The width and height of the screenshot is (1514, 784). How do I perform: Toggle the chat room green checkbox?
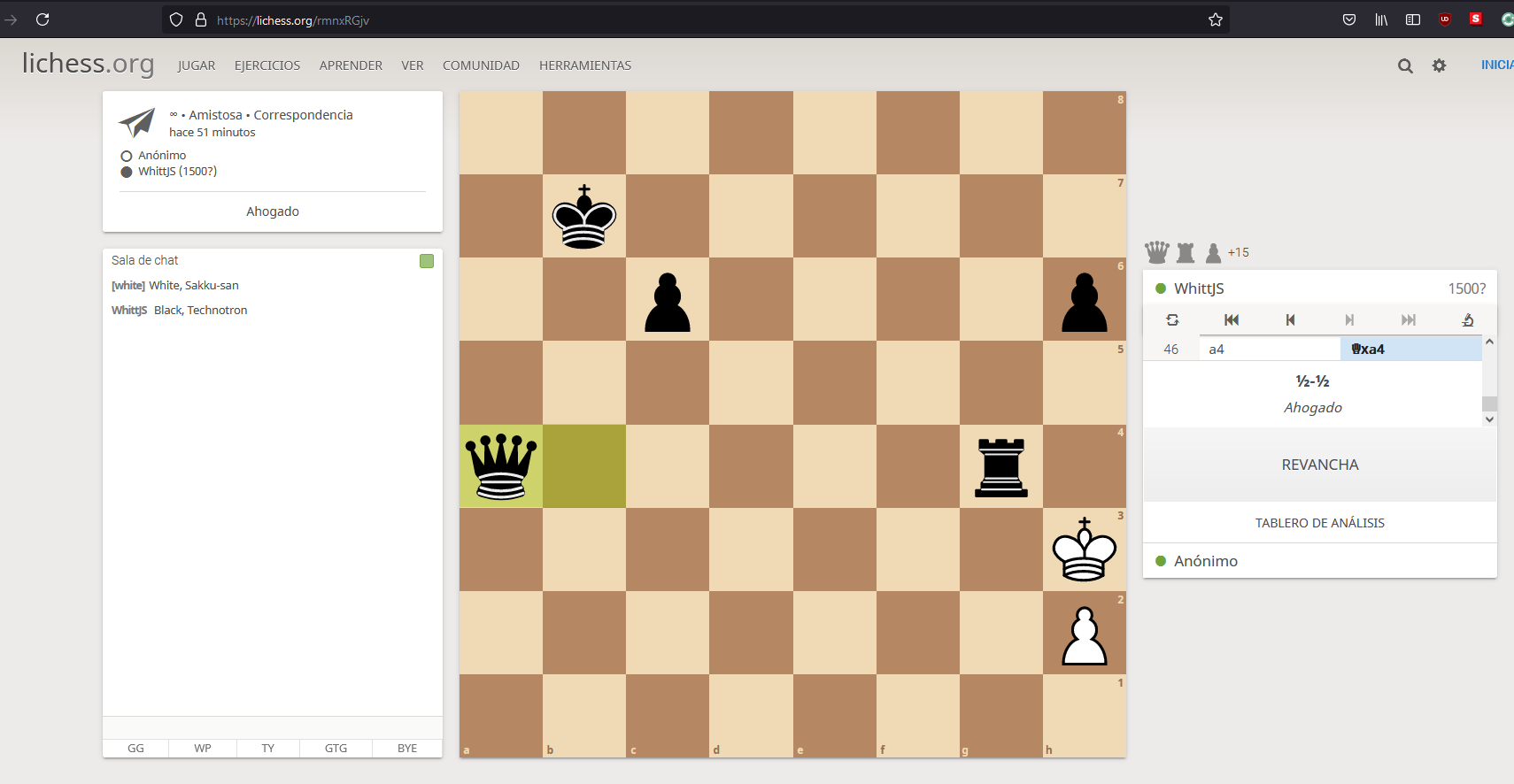click(427, 261)
